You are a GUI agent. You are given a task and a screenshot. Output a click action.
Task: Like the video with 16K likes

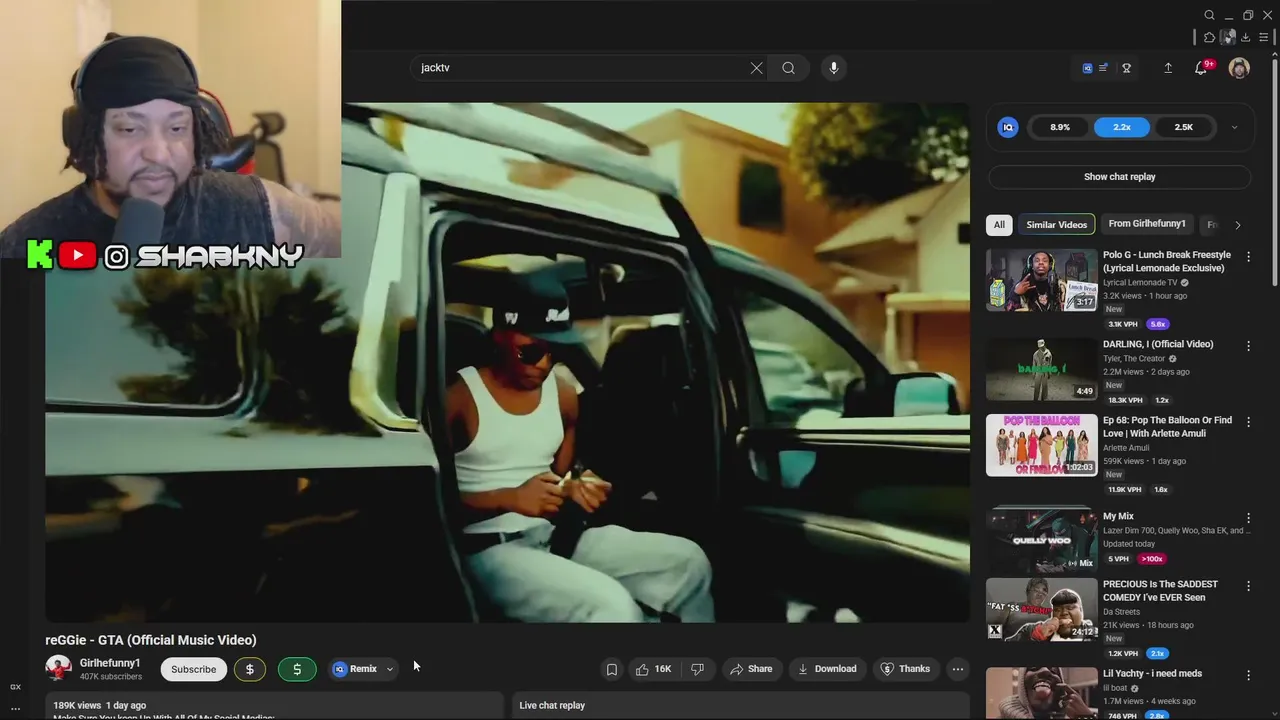[x=653, y=669]
